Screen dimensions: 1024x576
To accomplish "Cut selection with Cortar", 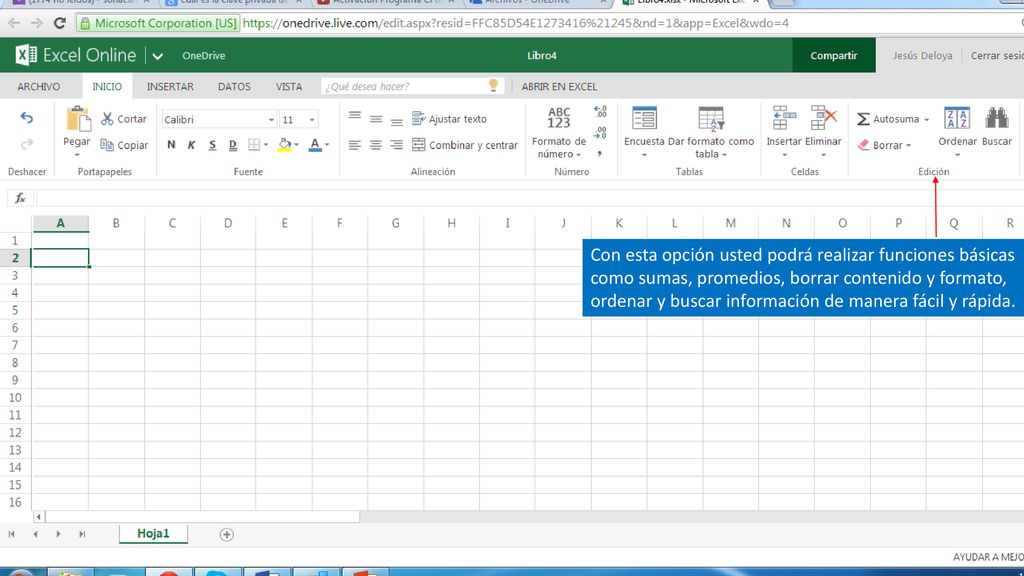I will (x=123, y=119).
